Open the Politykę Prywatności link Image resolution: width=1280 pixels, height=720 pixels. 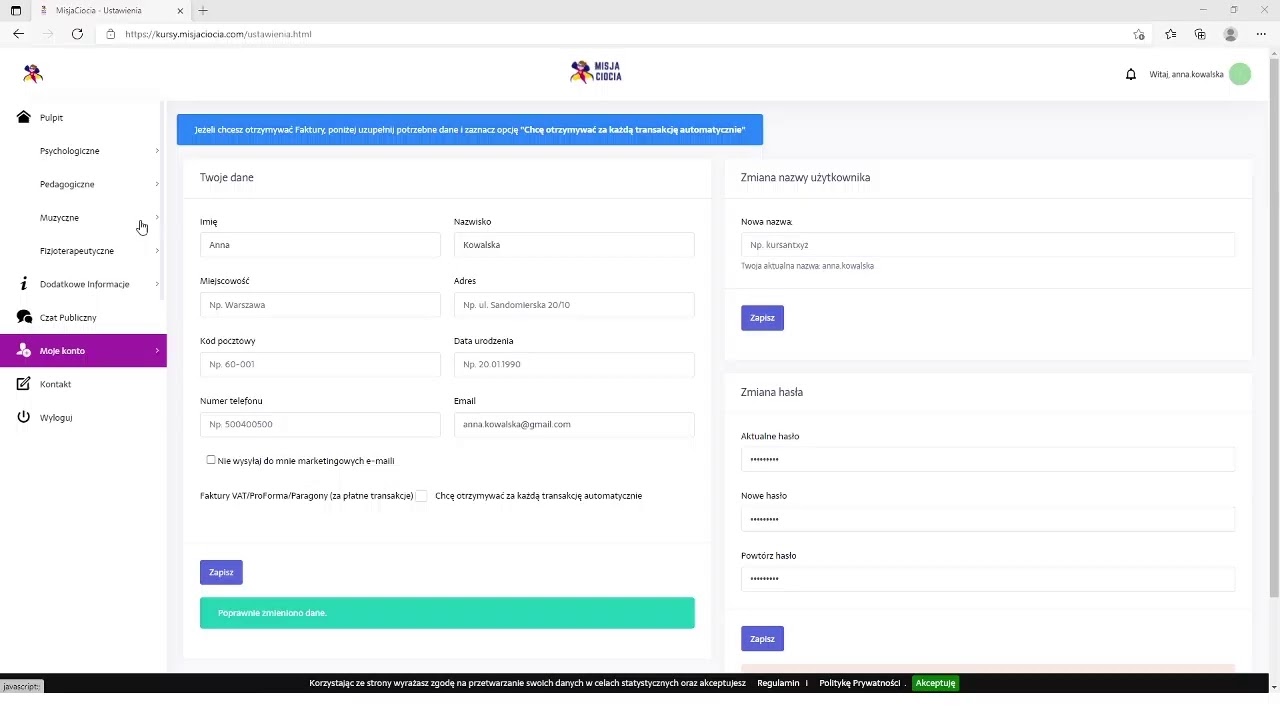tap(860, 683)
